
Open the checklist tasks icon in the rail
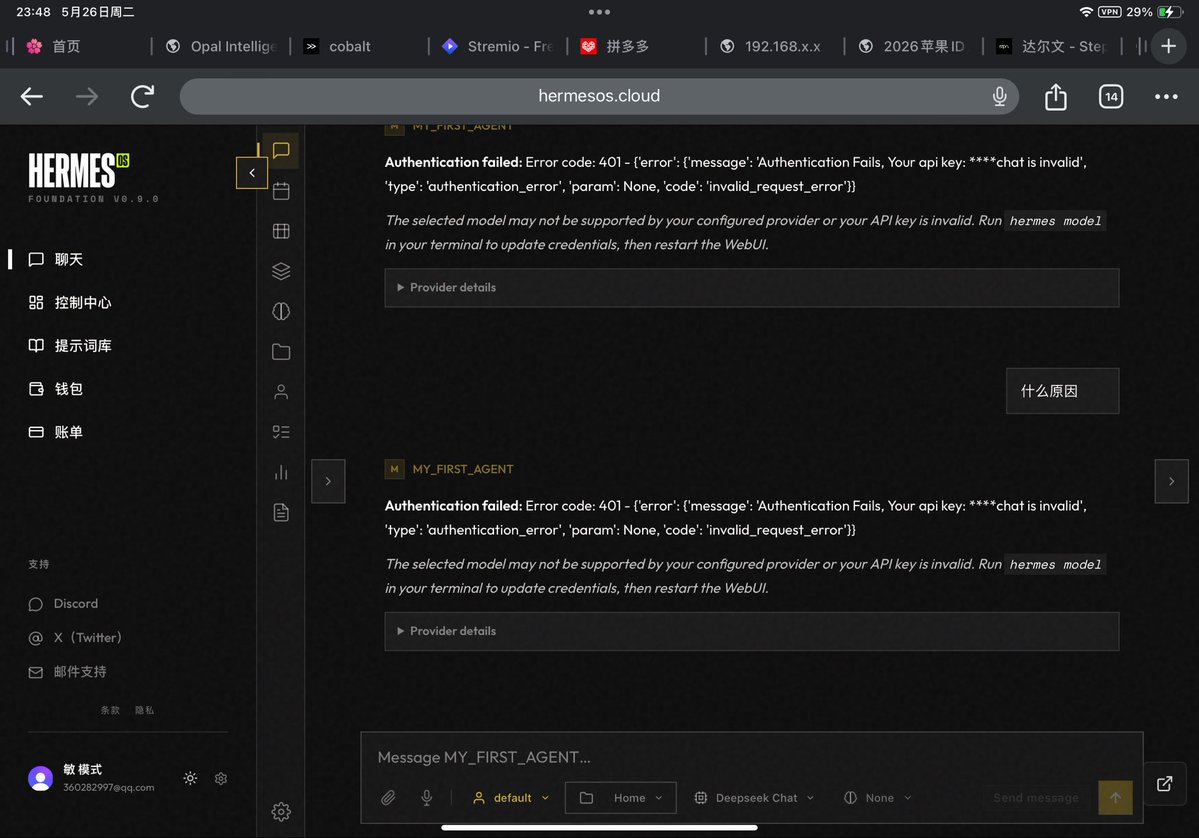281,432
